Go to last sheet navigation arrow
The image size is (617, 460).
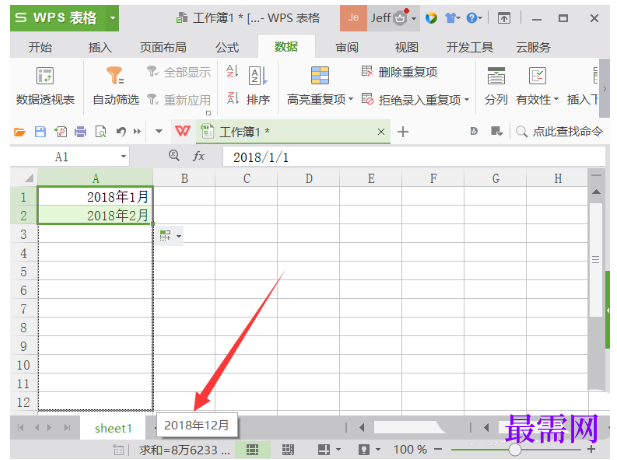(x=67, y=427)
